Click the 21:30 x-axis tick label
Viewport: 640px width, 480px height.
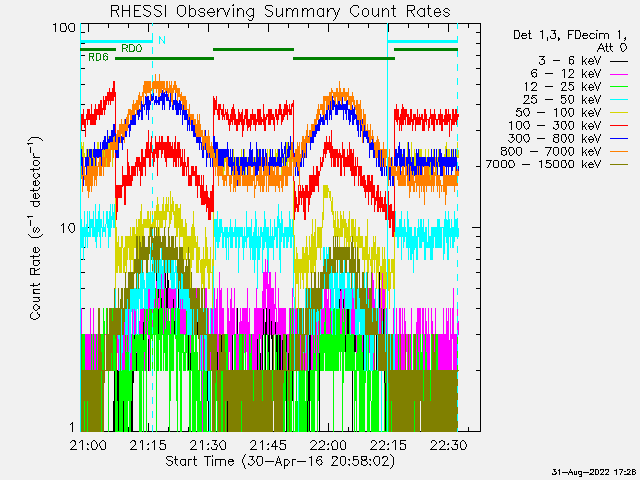pyautogui.click(x=208, y=445)
